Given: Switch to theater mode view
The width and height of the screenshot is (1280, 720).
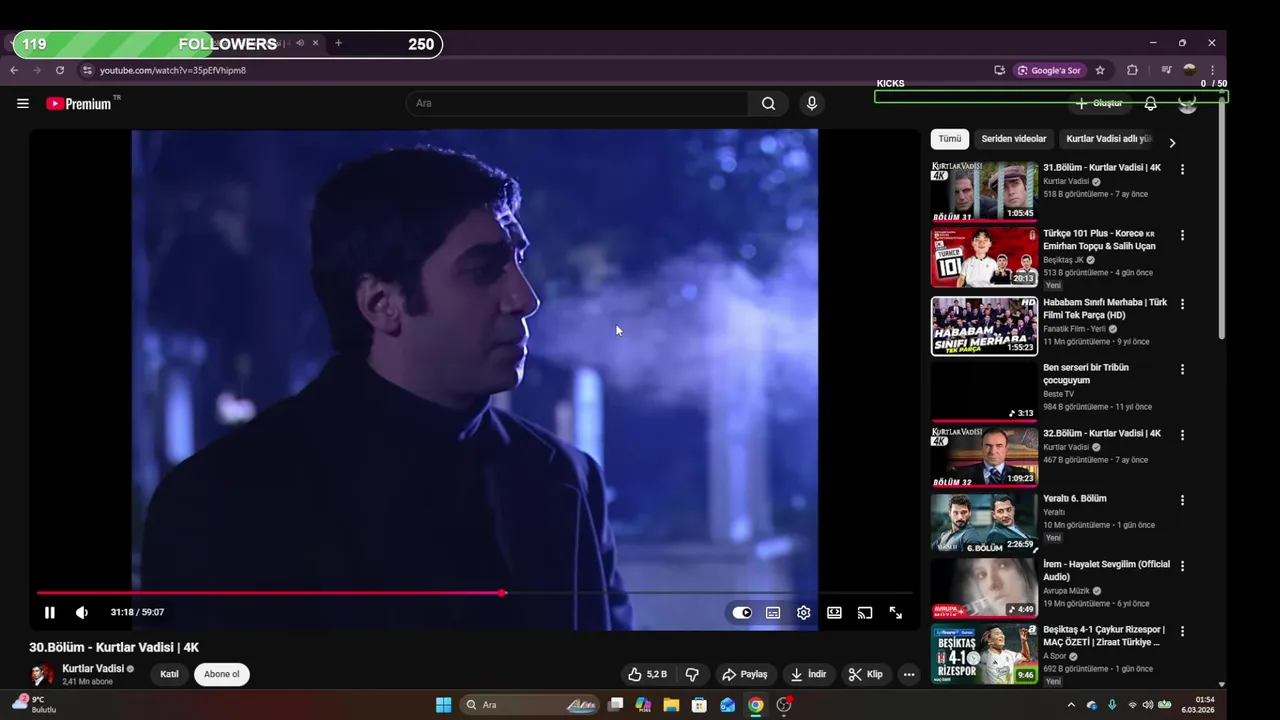Looking at the screenshot, I should click(834, 613).
